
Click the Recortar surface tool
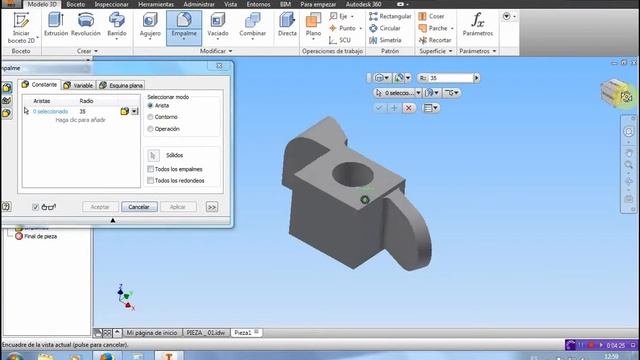tap(435, 40)
